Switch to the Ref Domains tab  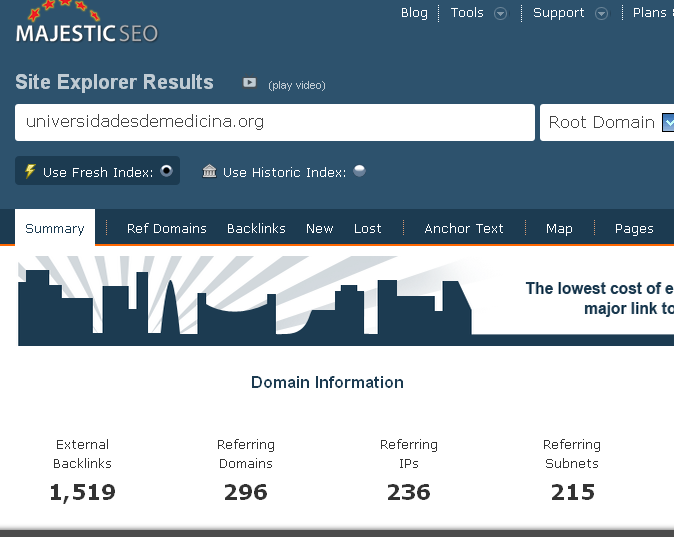coord(166,229)
